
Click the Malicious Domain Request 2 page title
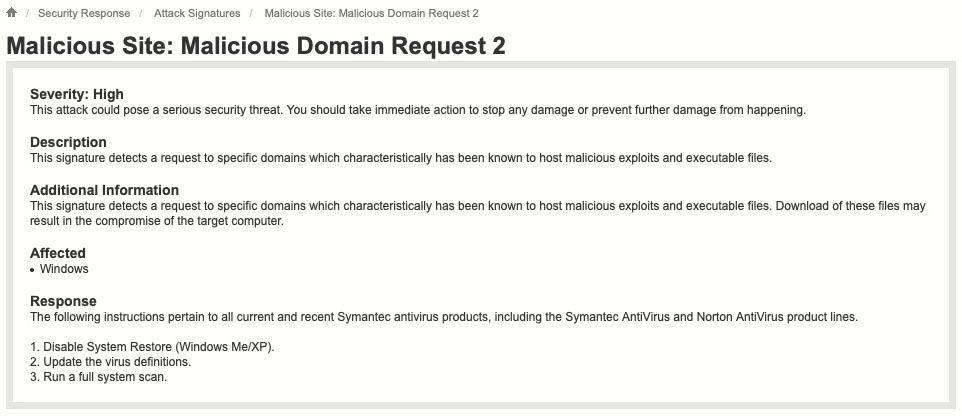coord(256,46)
